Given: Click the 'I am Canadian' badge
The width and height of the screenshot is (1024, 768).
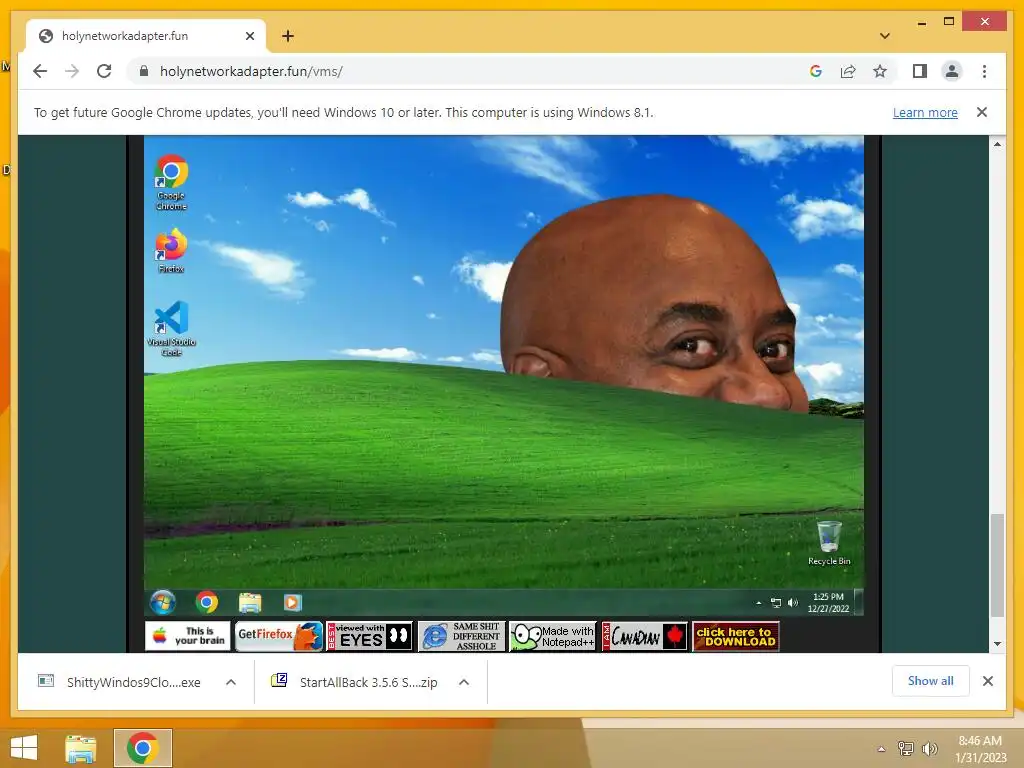Looking at the screenshot, I should pyautogui.click(x=645, y=636).
